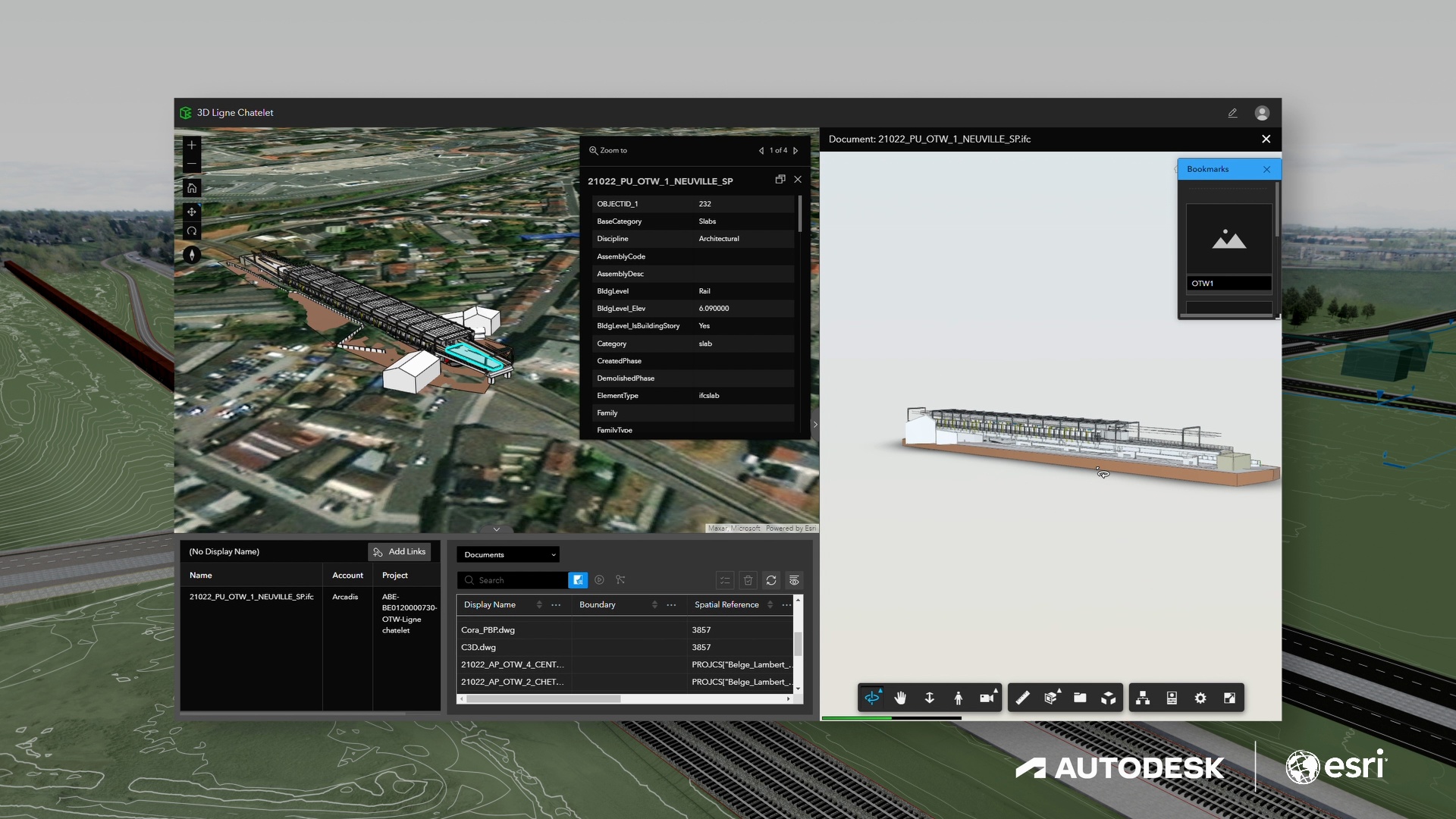
Task: Open the Documents layer dropdown
Action: click(508, 555)
